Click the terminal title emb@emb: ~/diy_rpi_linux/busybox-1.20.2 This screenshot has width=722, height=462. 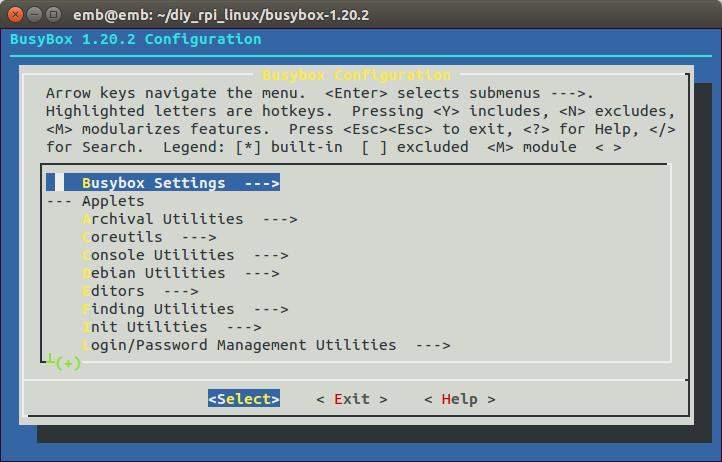click(221, 15)
